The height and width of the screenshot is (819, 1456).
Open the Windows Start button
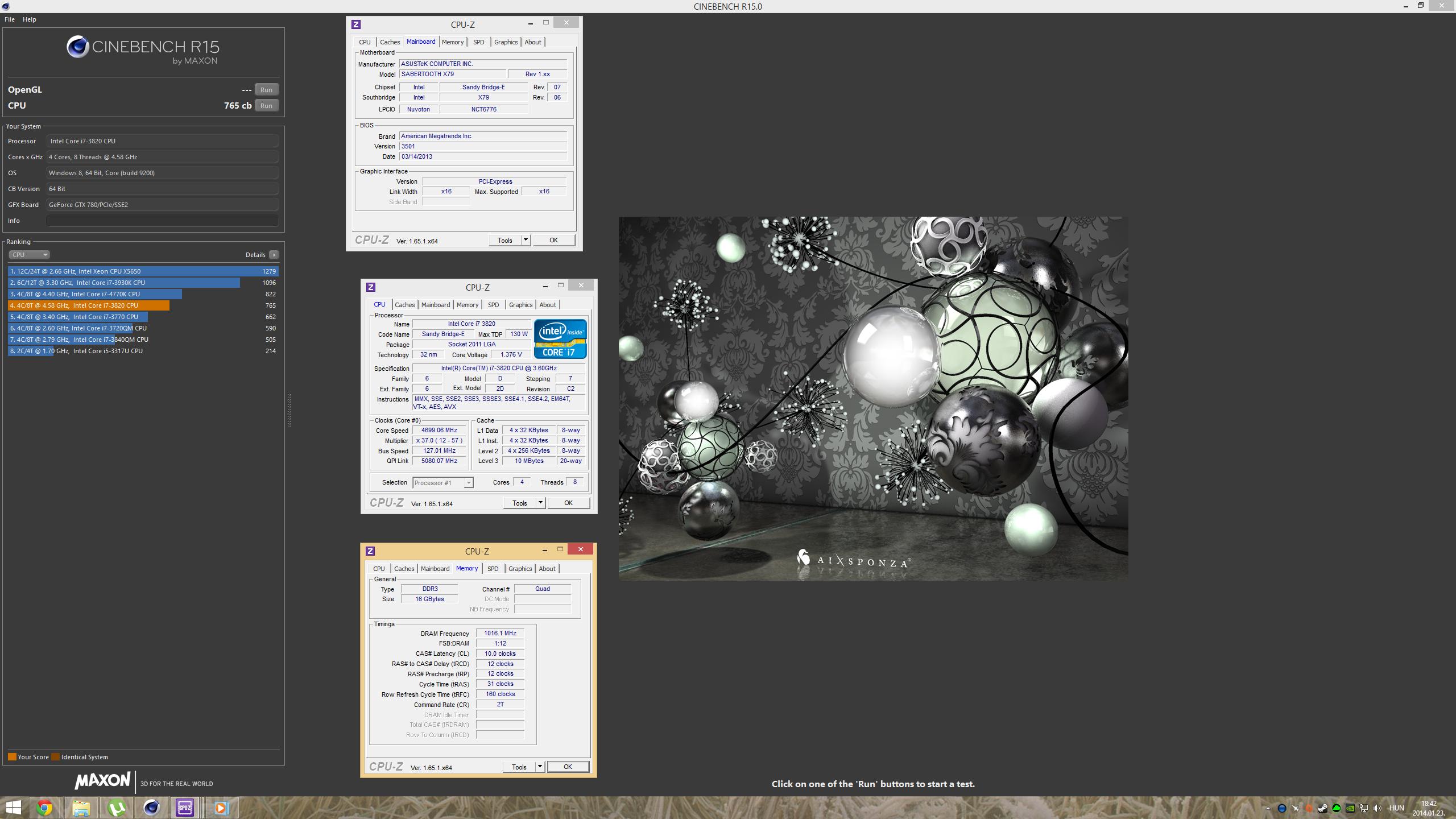click(14, 808)
